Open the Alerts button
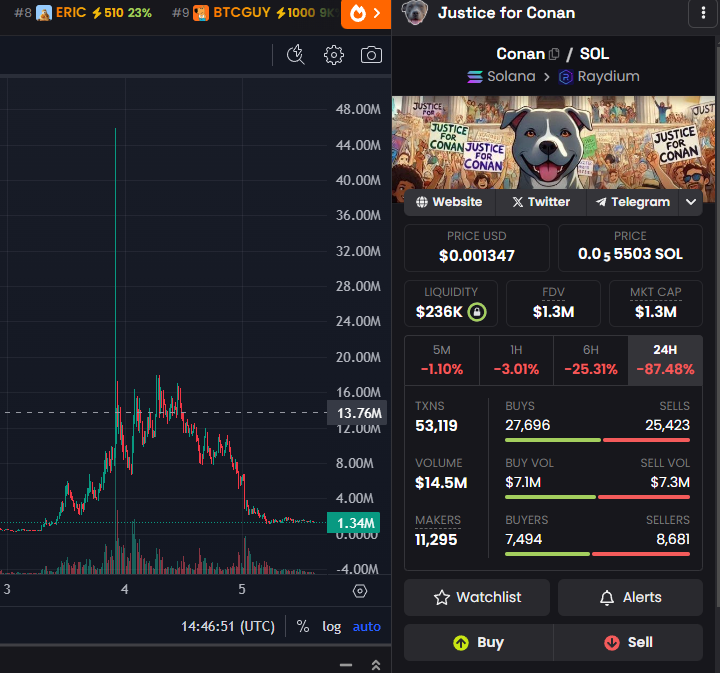 (x=630, y=597)
